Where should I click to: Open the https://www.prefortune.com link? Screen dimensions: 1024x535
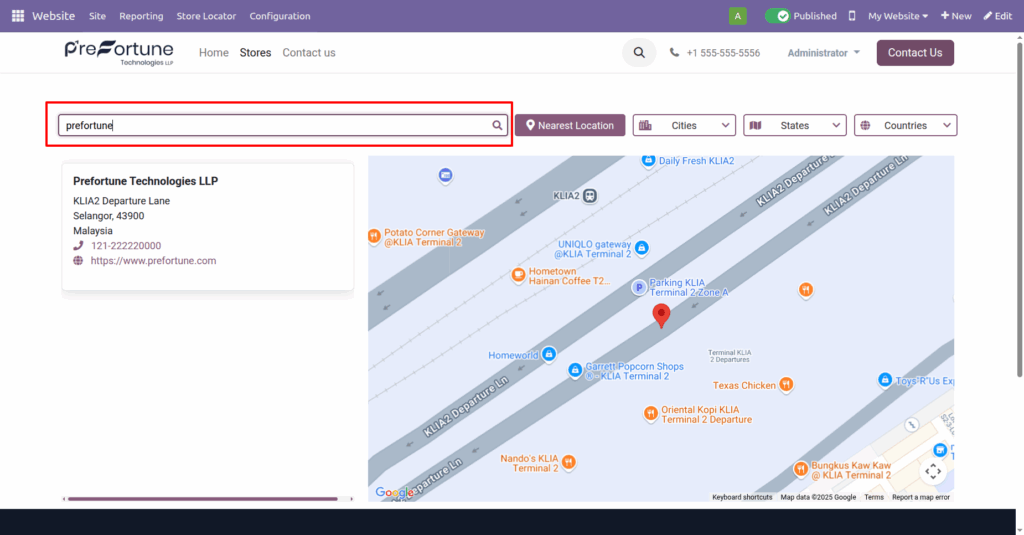(153, 261)
